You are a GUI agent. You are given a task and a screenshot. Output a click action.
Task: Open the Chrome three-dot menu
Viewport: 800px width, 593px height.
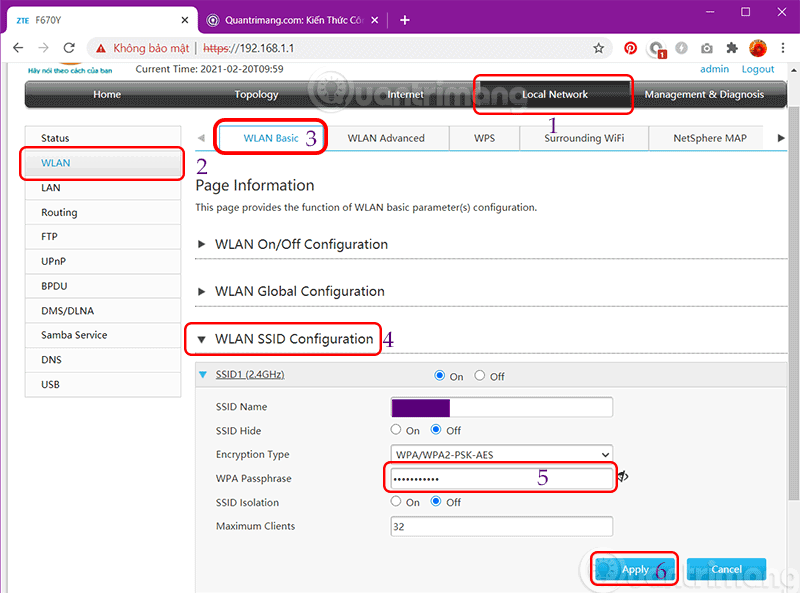click(783, 47)
